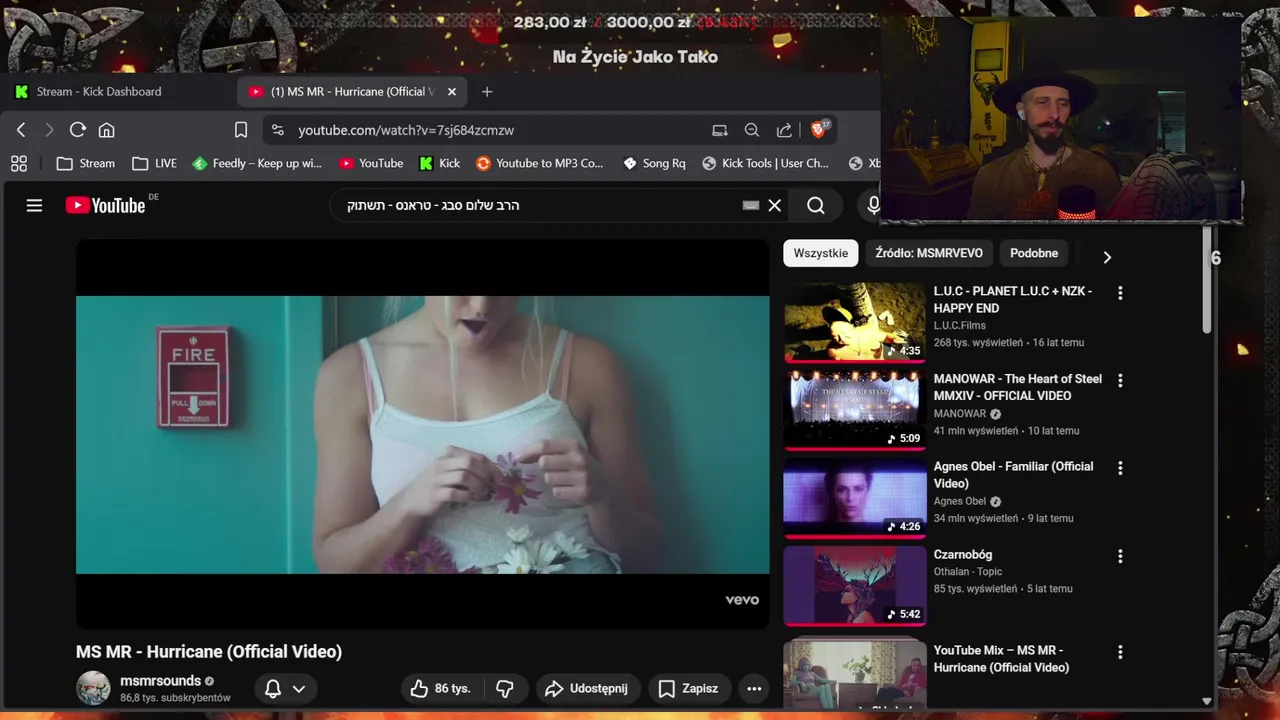This screenshot has width=1280, height=720.
Task: Start voice search with the microphone
Action: tap(873, 205)
